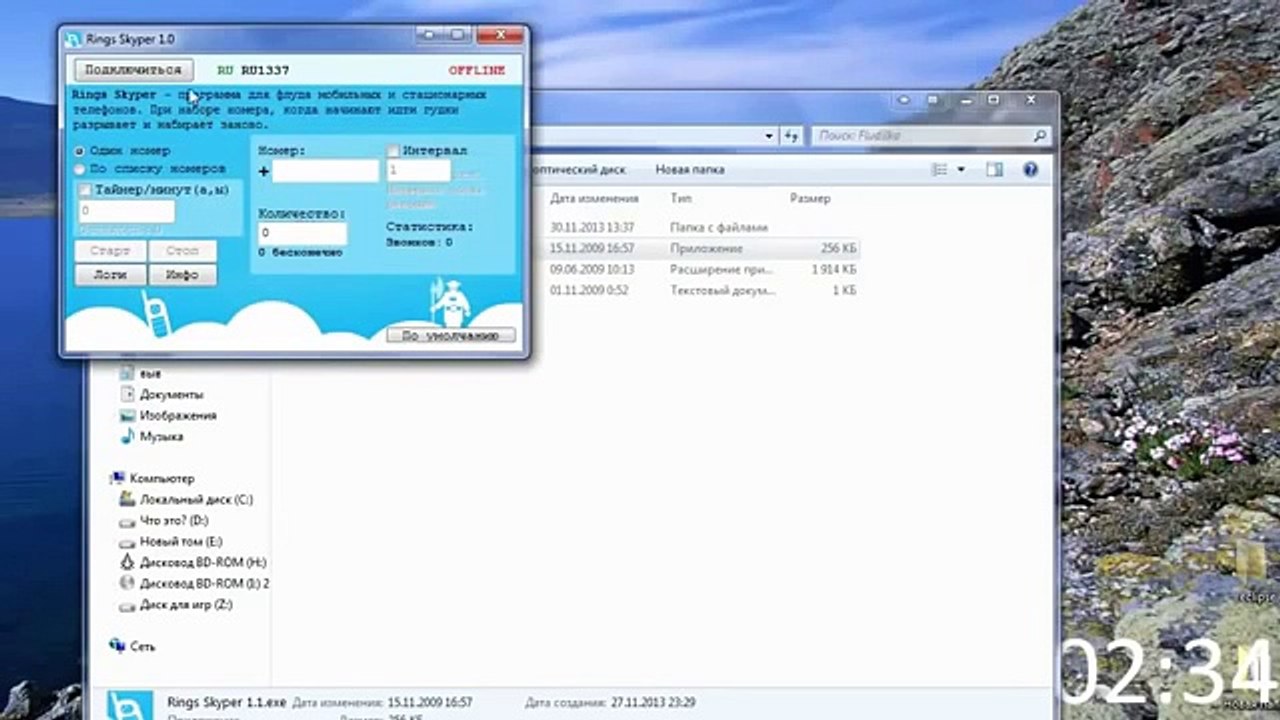Open the Что это? (D:) drive
The image size is (1280, 720).
(x=174, y=521)
